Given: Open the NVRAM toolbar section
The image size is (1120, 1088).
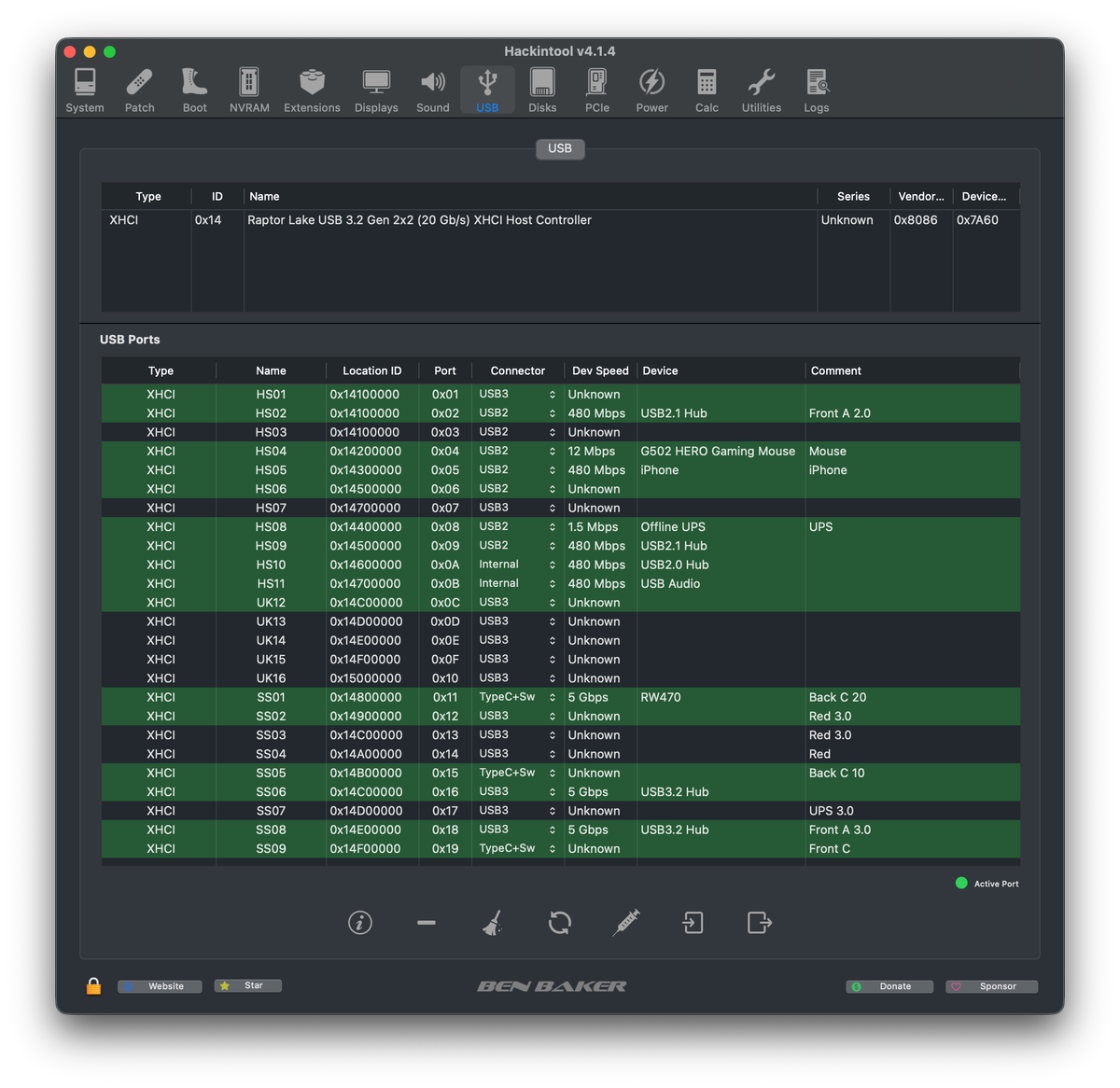Looking at the screenshot, I should pos(249,91).
